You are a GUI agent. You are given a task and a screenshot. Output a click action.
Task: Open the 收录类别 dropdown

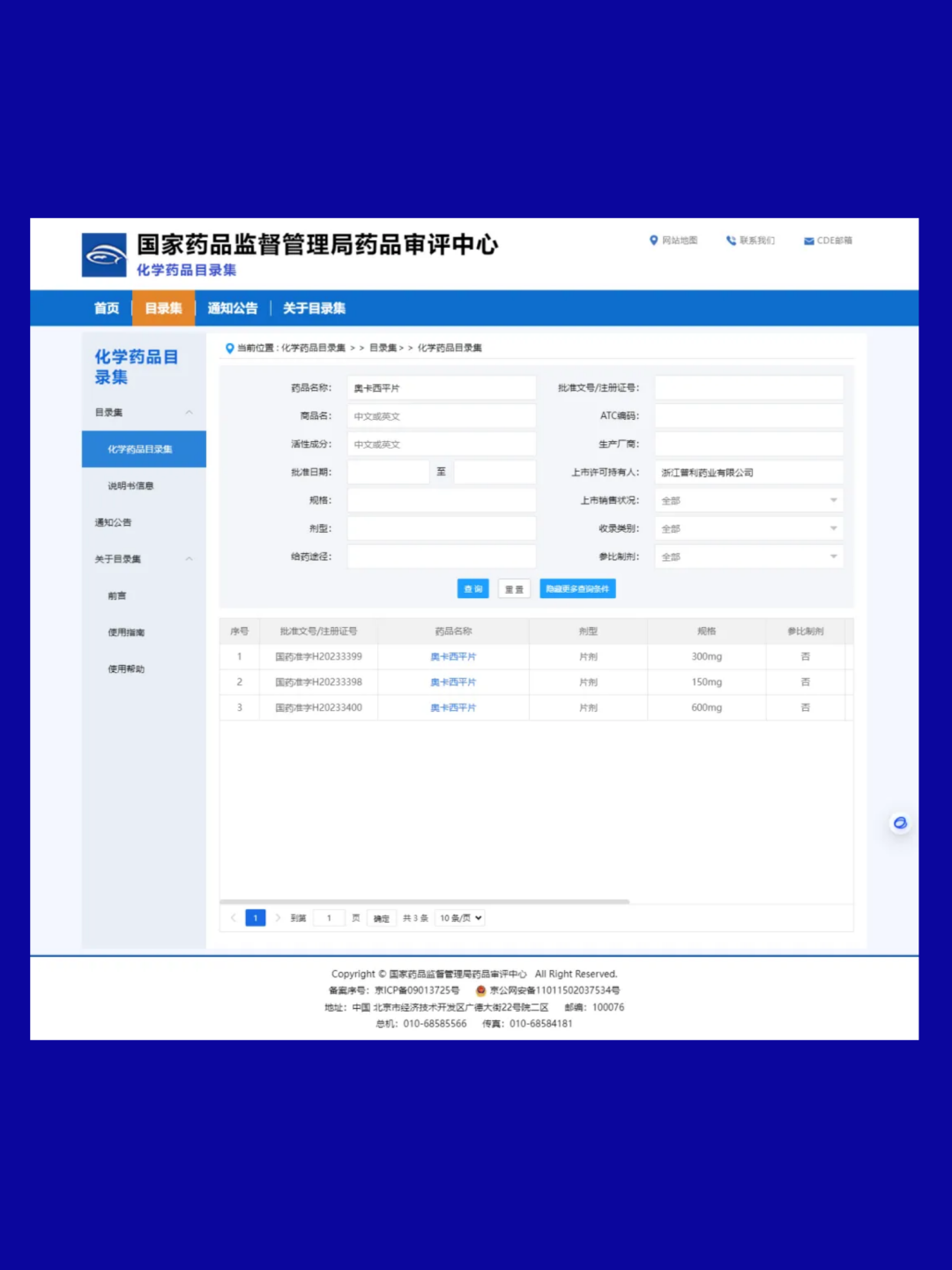coord(748,529)
